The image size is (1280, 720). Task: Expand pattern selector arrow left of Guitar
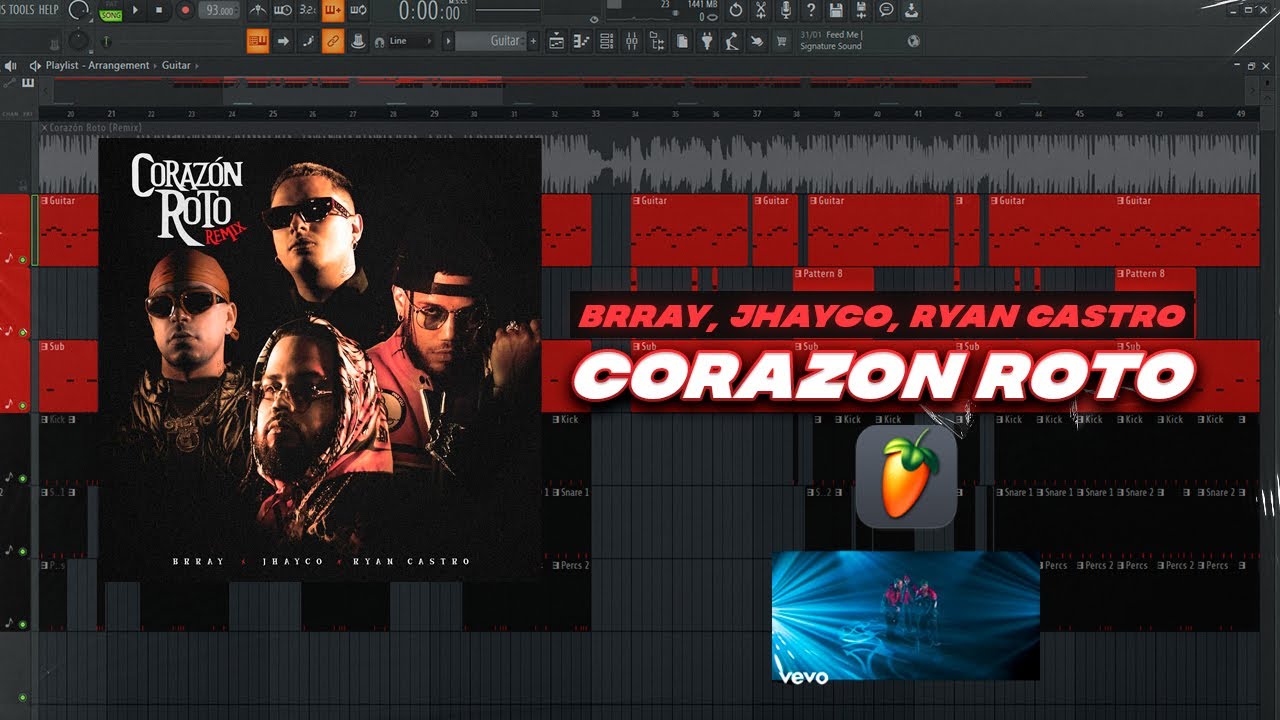pyautogui.click(x=448, y=41)
